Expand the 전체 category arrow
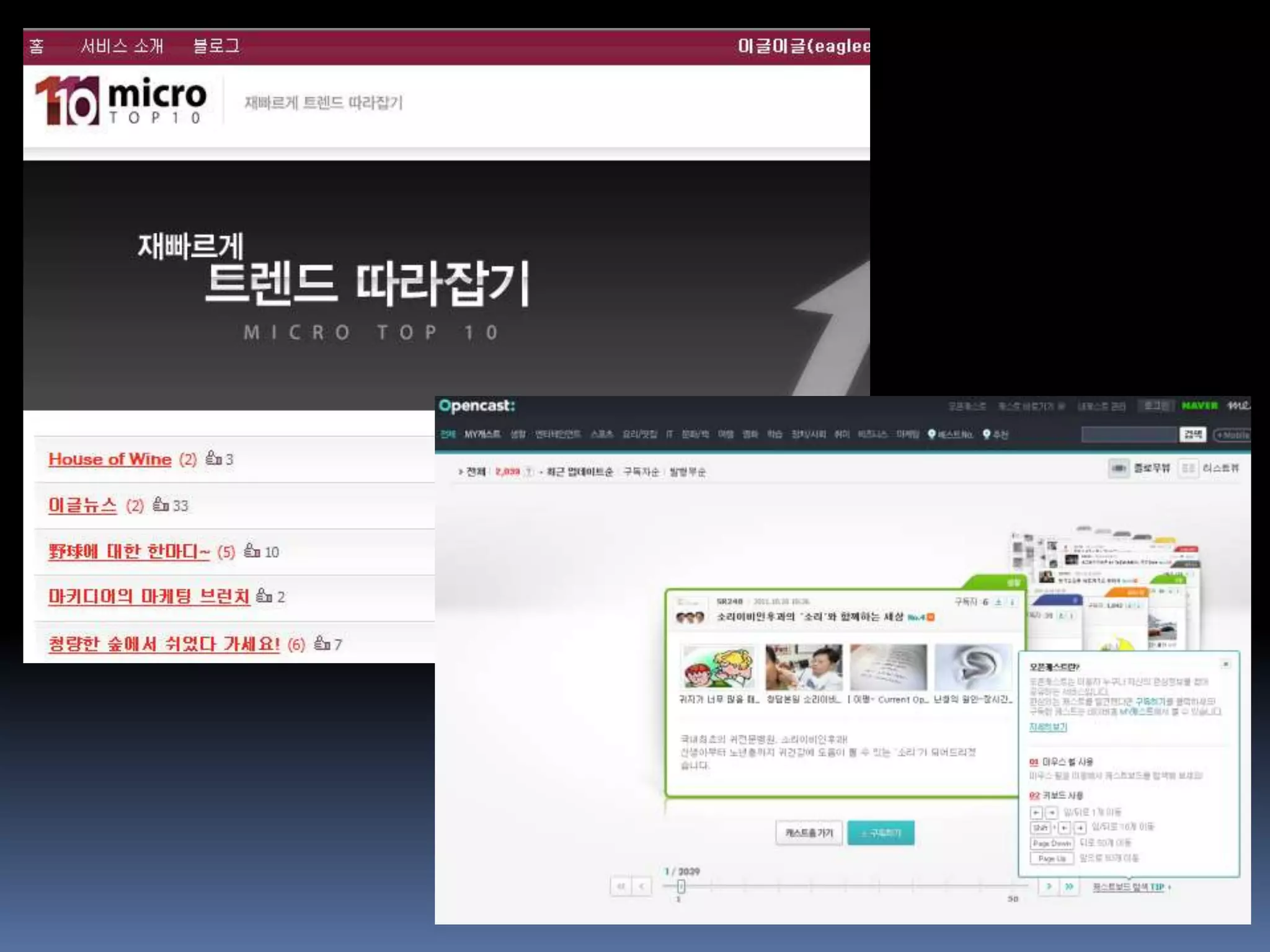This screenshot has width=1270, height=952. coord(461,472)
